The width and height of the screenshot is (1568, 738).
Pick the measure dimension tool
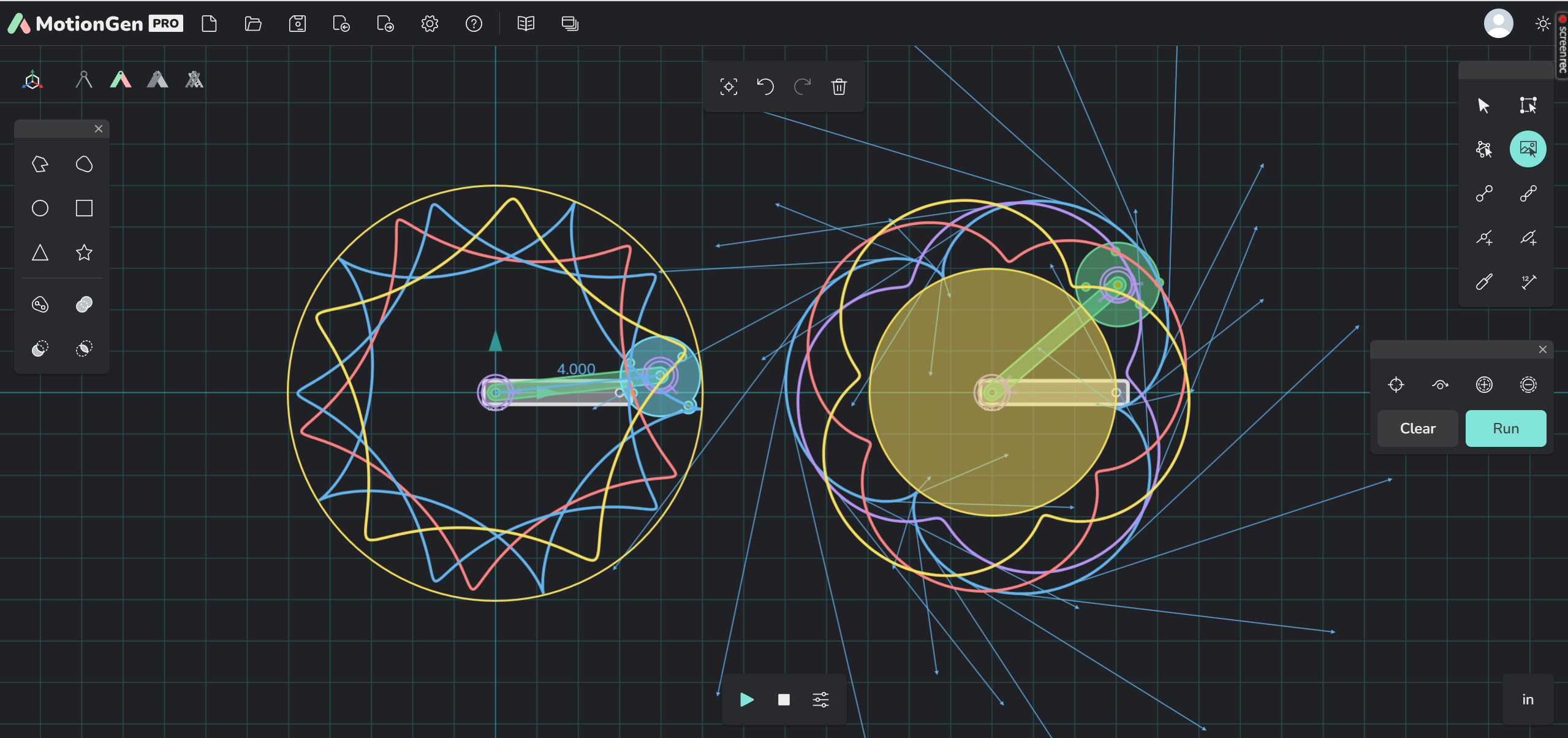click(x=1528, y=282)
